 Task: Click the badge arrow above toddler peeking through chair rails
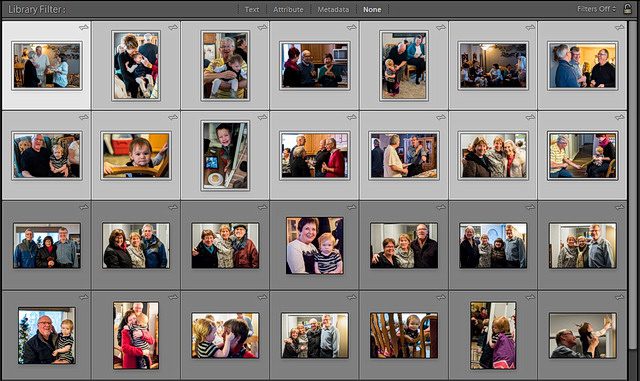click(441, 297)
